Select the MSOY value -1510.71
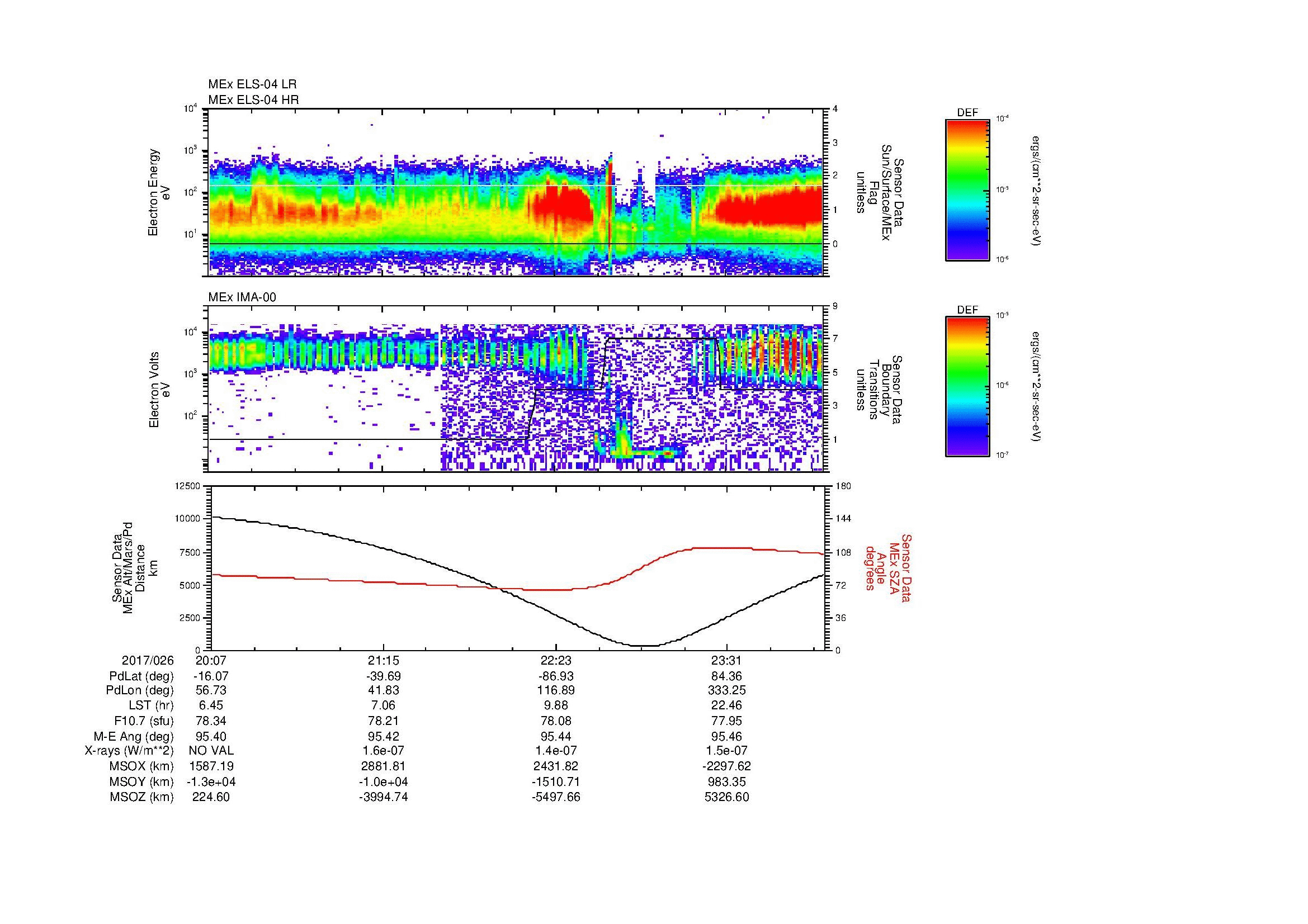This screenshot has width=1308, height=924. click(555, 781)
